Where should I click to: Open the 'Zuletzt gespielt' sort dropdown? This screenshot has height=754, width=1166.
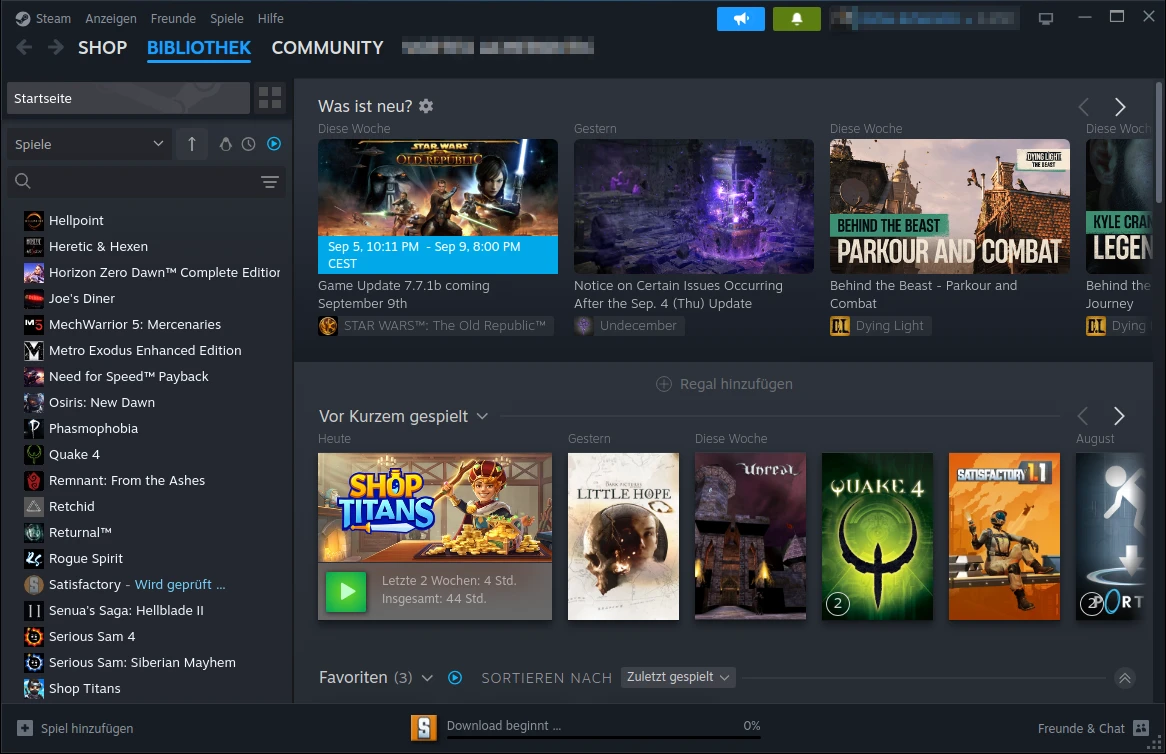point(678,677)
